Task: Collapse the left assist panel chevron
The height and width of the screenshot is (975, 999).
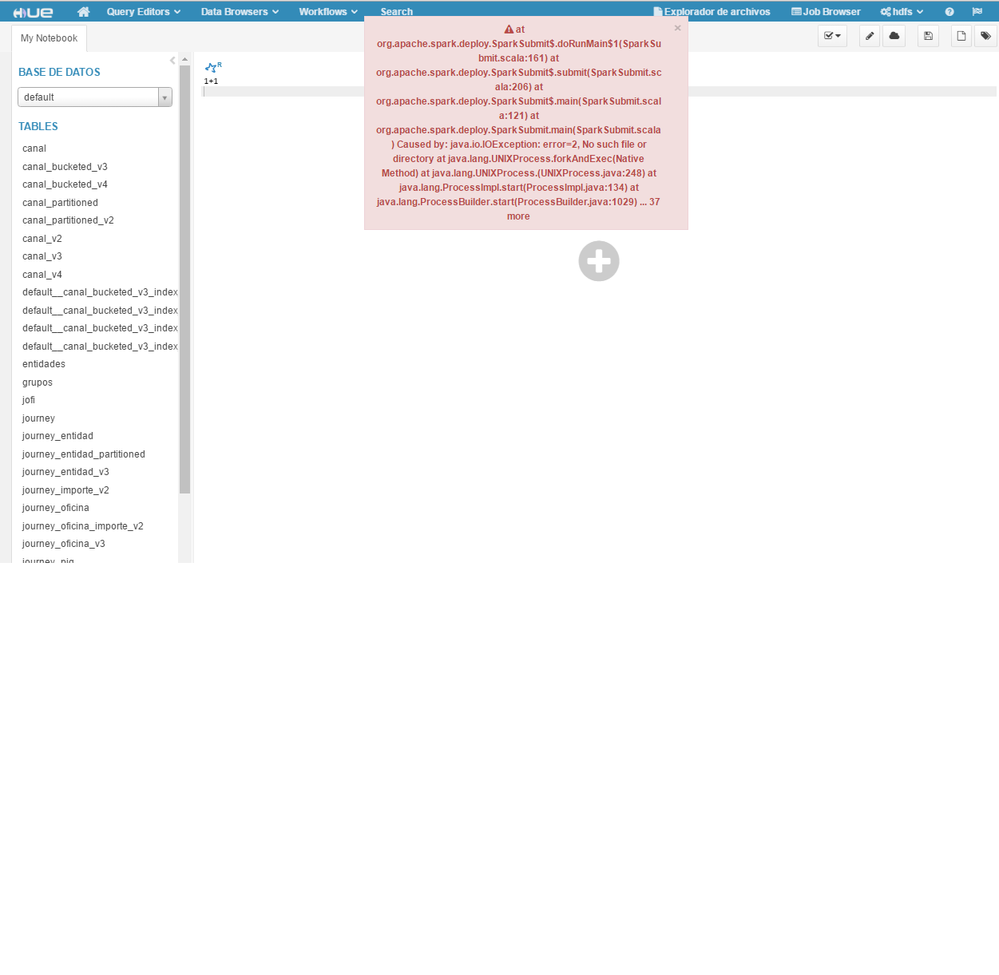Action: pyautogui.click(x=172, y=61)
